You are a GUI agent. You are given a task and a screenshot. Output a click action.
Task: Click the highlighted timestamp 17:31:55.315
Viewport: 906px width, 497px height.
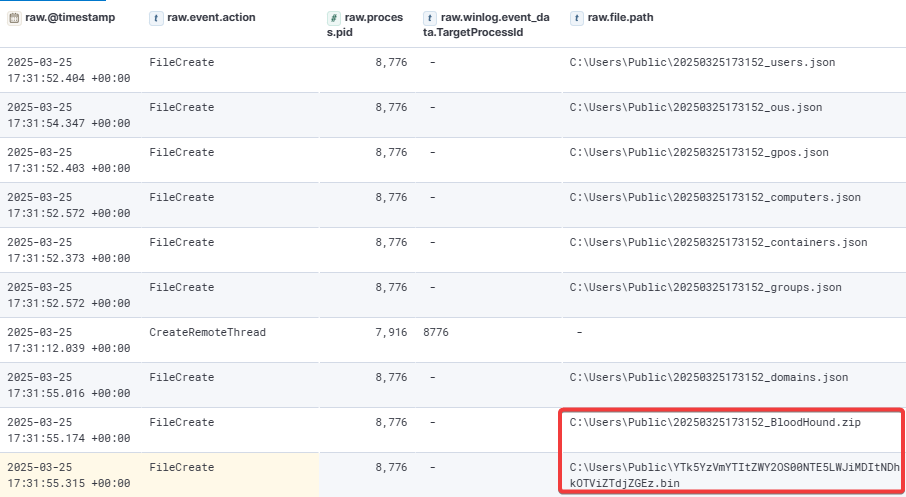click(x=69, y=475)
